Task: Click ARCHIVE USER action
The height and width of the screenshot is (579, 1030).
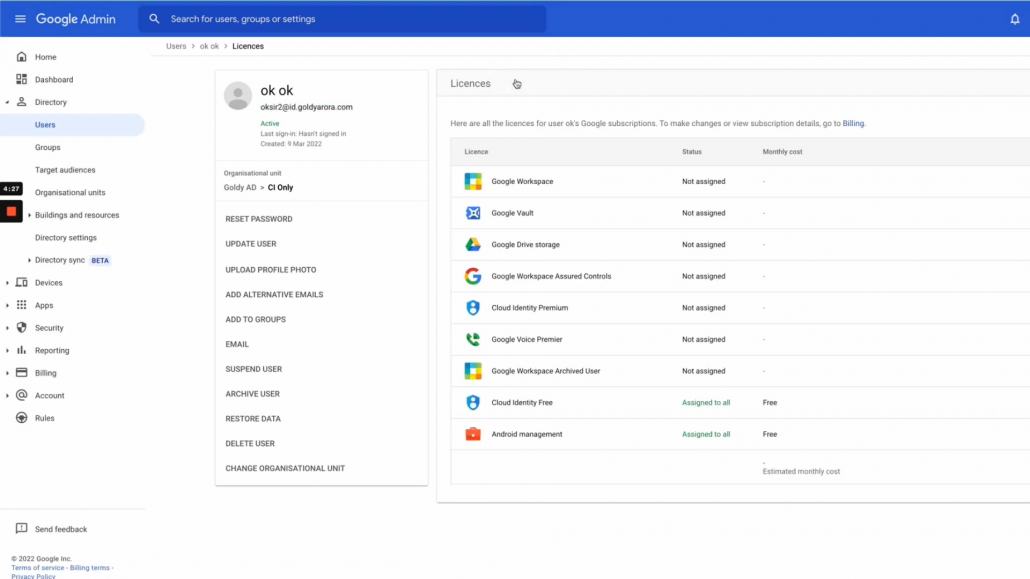Action: pos(252,394)
